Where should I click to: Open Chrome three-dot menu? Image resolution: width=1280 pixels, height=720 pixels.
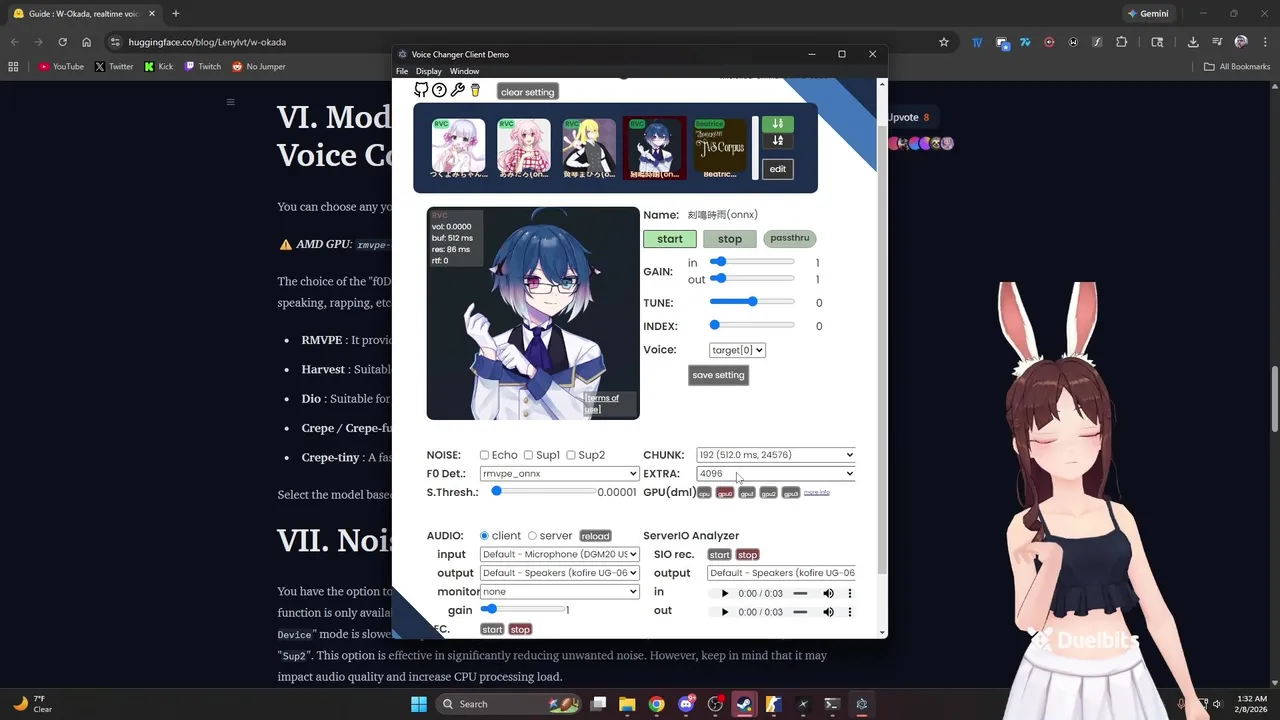(1263, 42)
